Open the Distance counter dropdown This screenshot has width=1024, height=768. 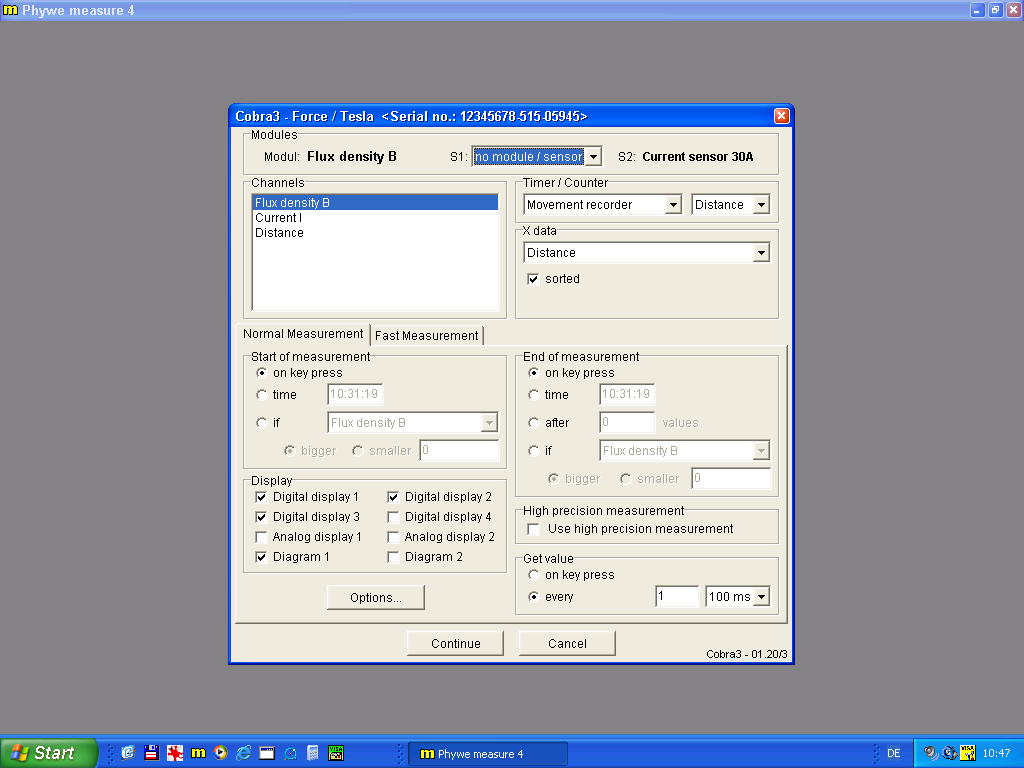coord(761,204)
